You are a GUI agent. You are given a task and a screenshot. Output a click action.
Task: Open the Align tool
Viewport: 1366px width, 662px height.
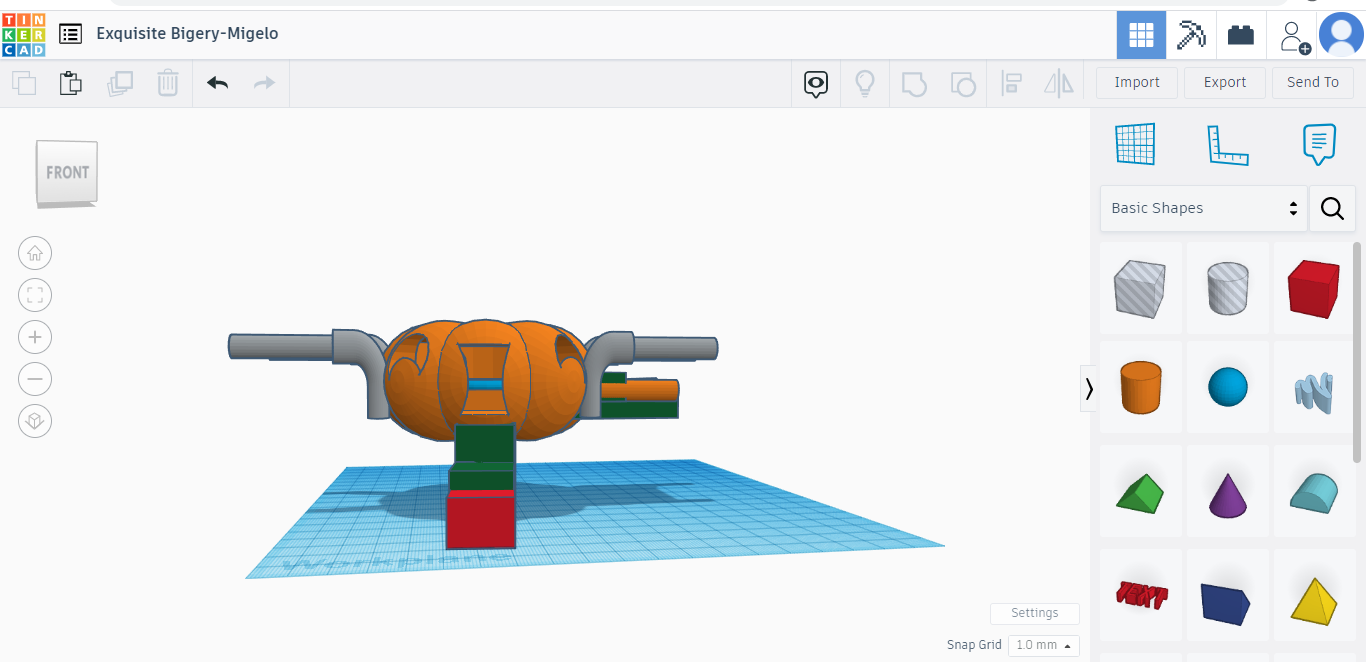click(x=1011, y=84)
